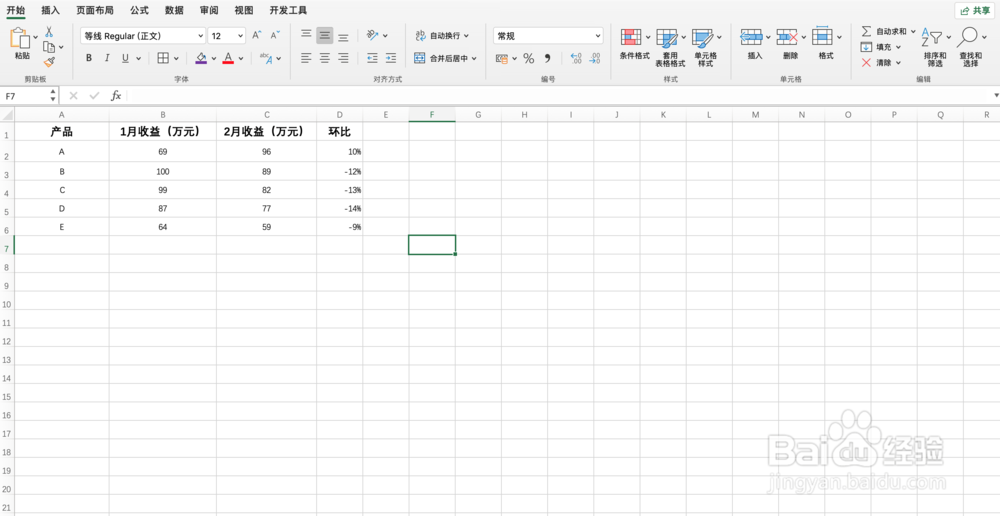1000x516 pixels.
Task: Switch to the 视图 tab
Action: tap(244, 10)
